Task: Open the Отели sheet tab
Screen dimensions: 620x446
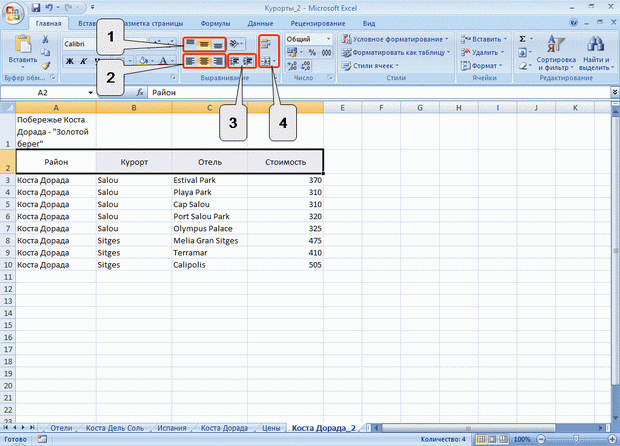Action: coord(61,428)
